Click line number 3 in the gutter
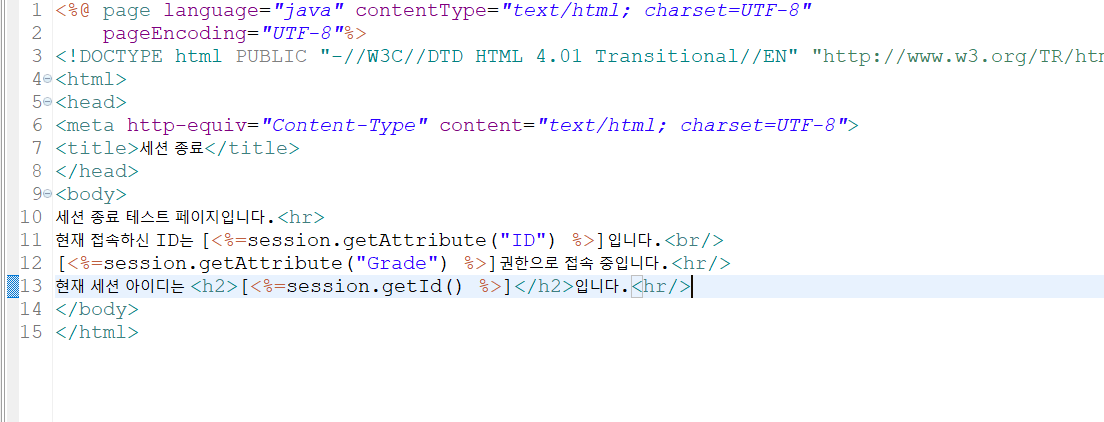 tap(37, 57)
